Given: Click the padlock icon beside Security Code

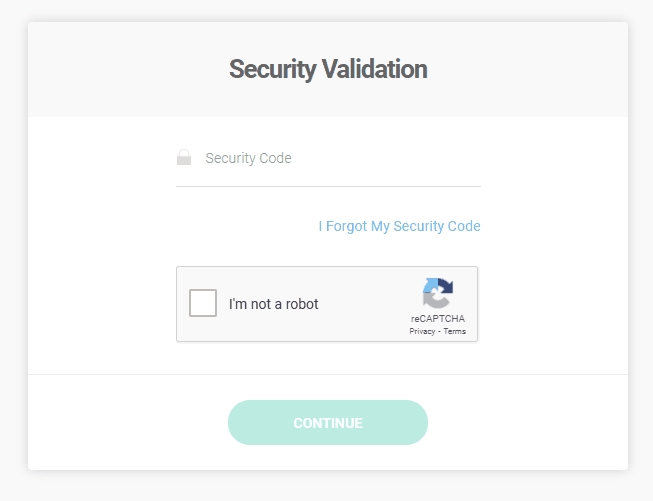Looking at the screenshot, I should pyautogui.click(x=184, y=158).
